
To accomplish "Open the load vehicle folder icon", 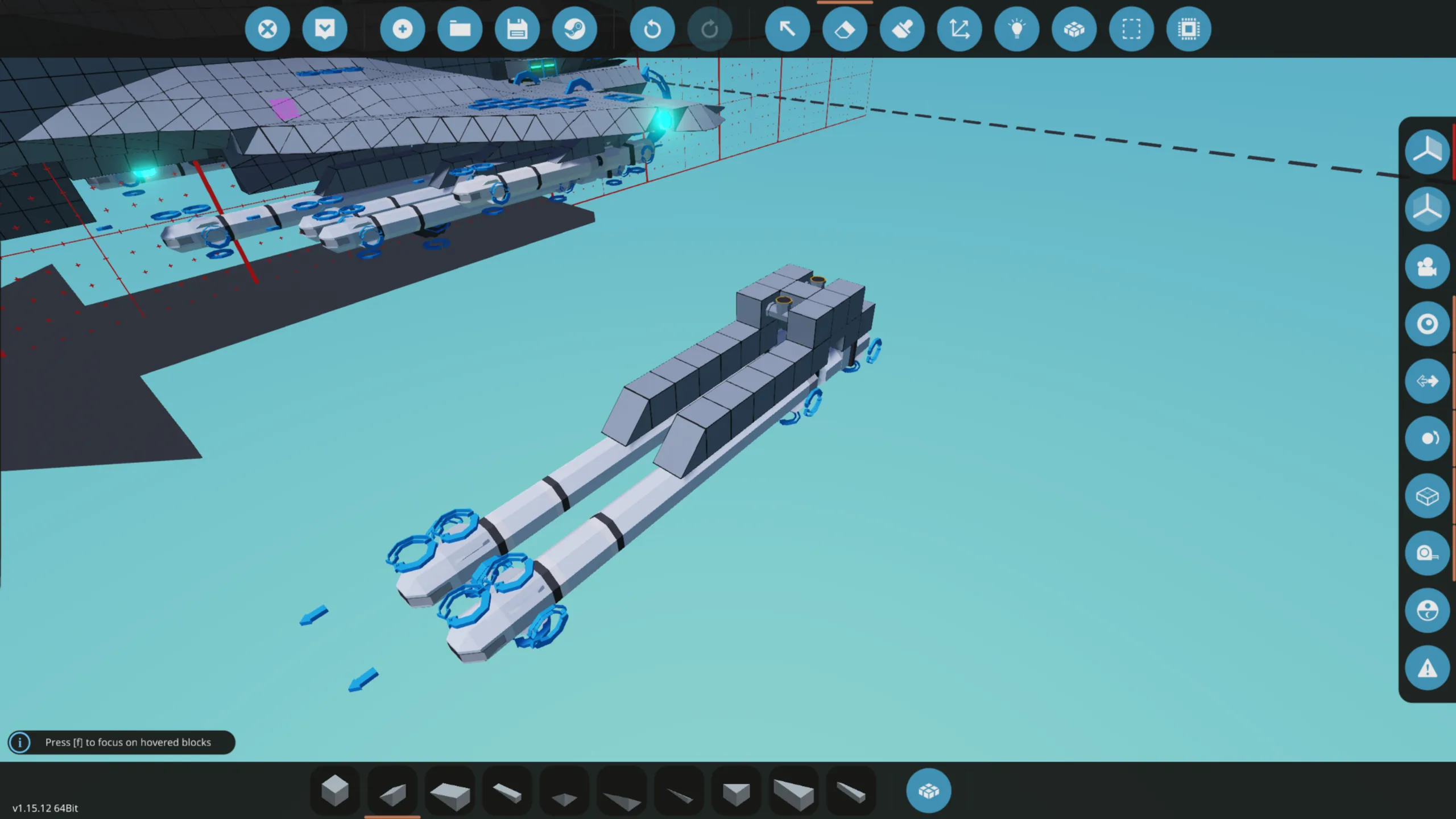I will coord(460,29).
